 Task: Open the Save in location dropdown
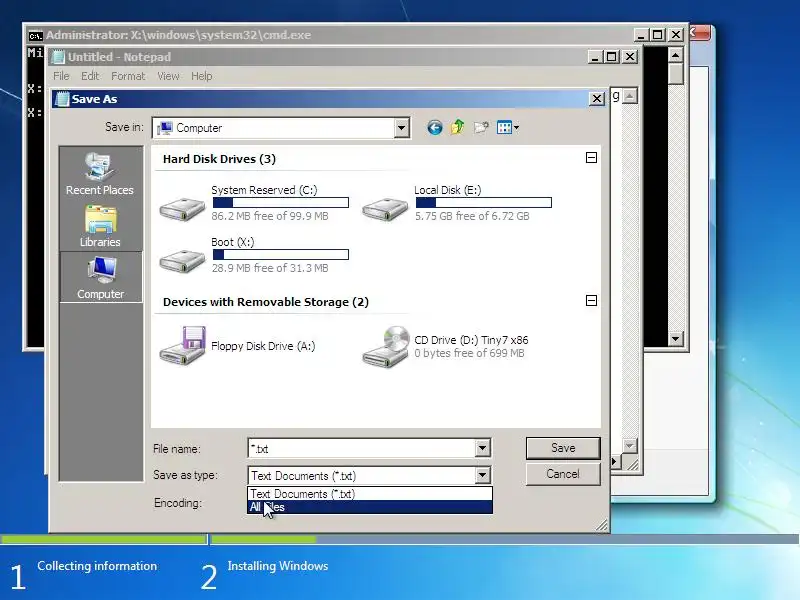(402, 128)
